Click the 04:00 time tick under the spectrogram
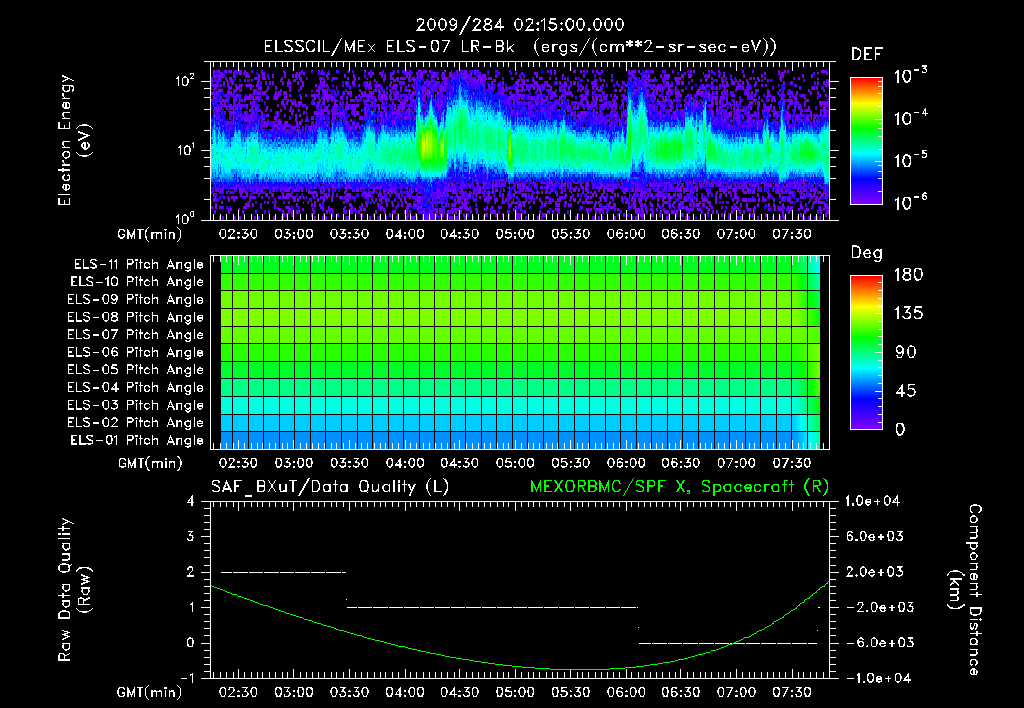The height and width of the screenshot is (708, 1024). 404,234
